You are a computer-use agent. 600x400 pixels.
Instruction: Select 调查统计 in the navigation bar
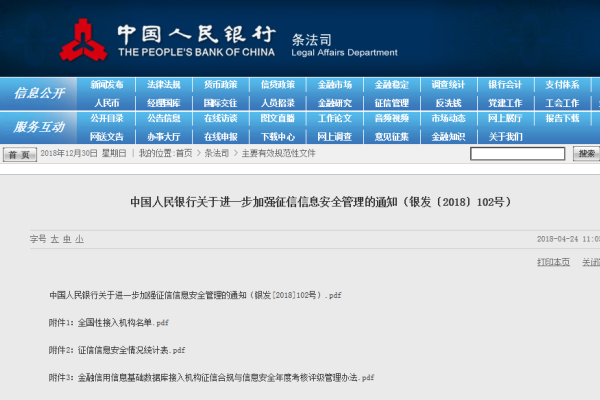coord(448,85)
